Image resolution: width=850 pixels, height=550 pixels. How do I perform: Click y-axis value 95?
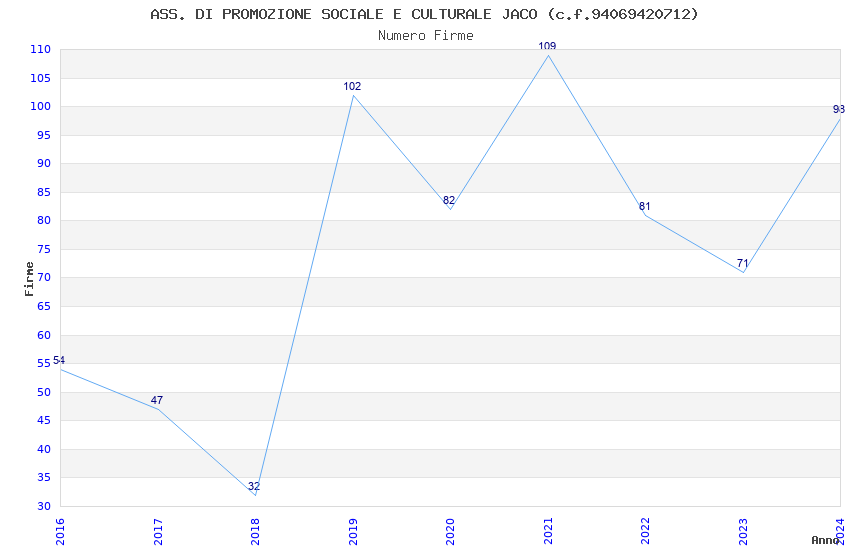[43, 135]
